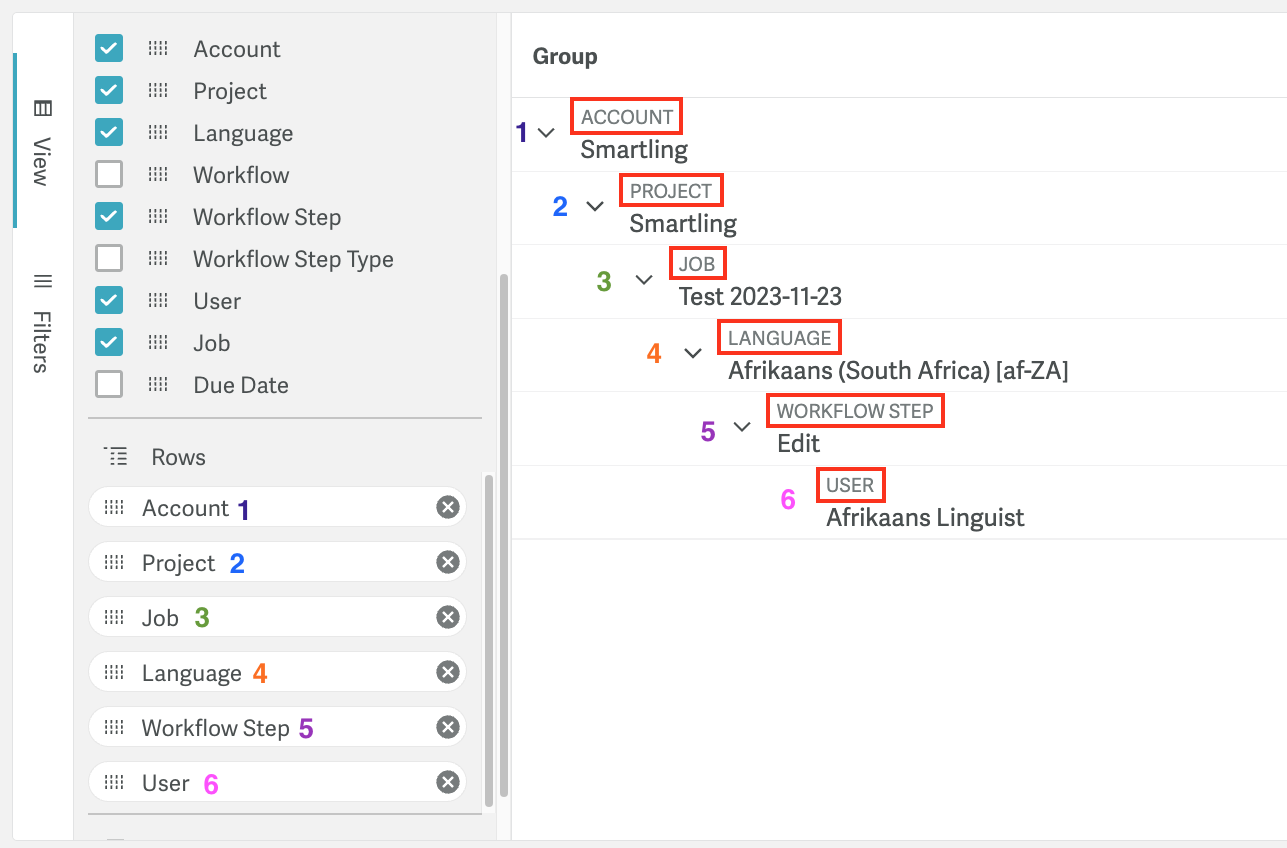The width and height of the screenshot is (1287, 848).
Task: Click grip icon beside Project column option
Action: click(158, 91)
